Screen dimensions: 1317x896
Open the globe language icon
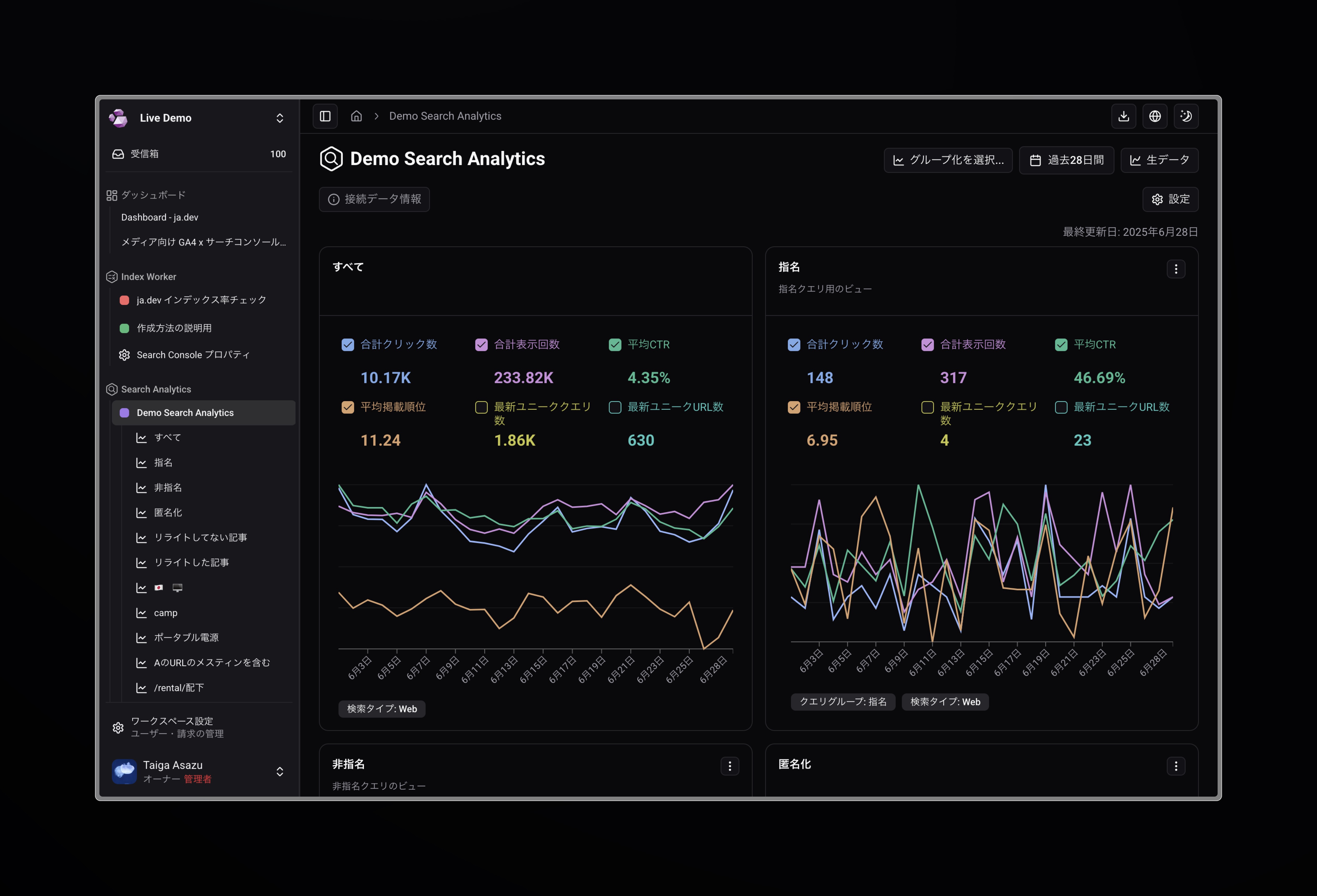click(x=1155, y=116)
